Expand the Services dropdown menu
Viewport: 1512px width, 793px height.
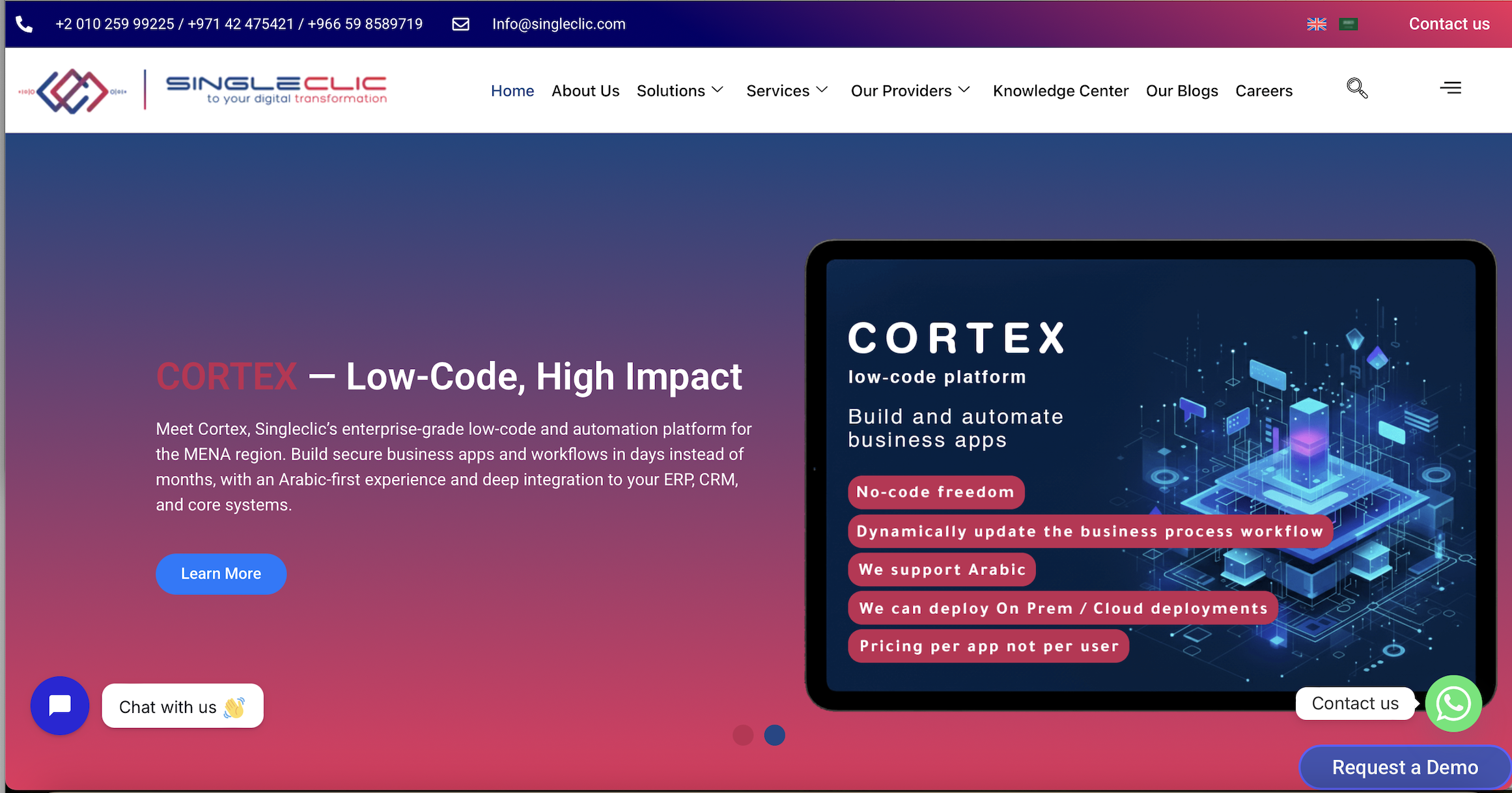tap(787, 90)
